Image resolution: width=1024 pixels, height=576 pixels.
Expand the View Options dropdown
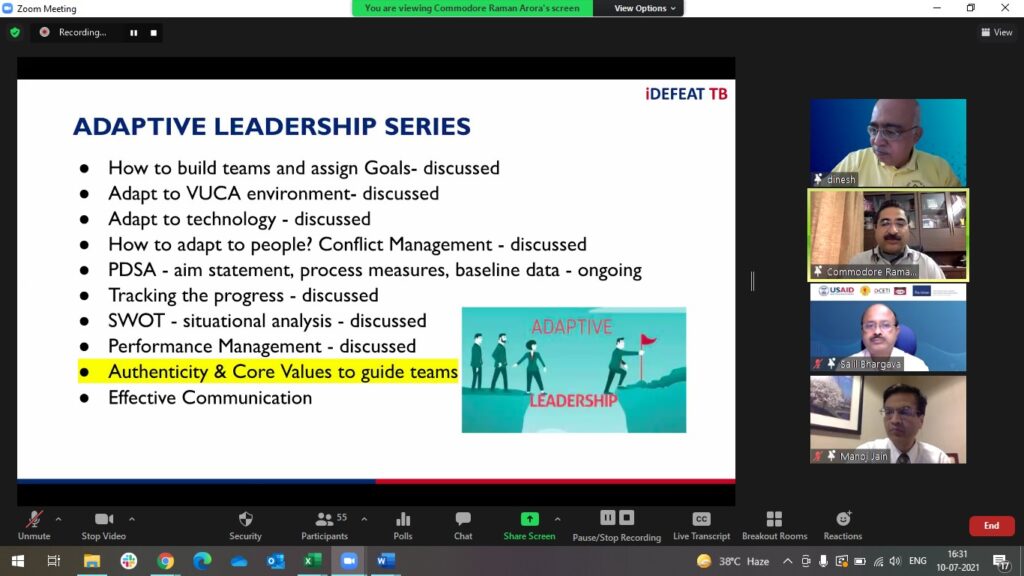(x=645, y=8)
